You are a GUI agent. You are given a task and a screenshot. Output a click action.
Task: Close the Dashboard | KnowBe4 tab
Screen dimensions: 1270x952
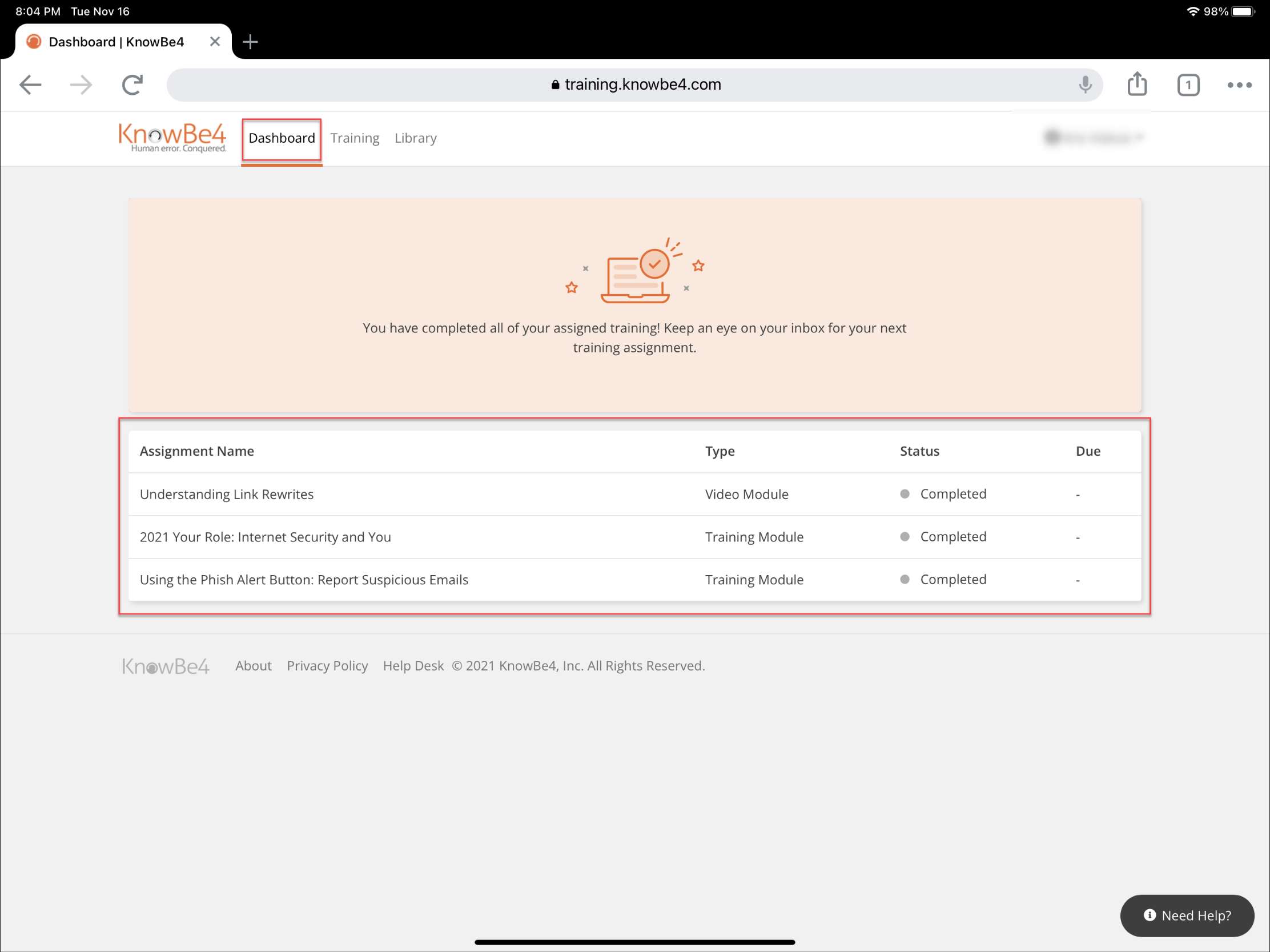215,42
